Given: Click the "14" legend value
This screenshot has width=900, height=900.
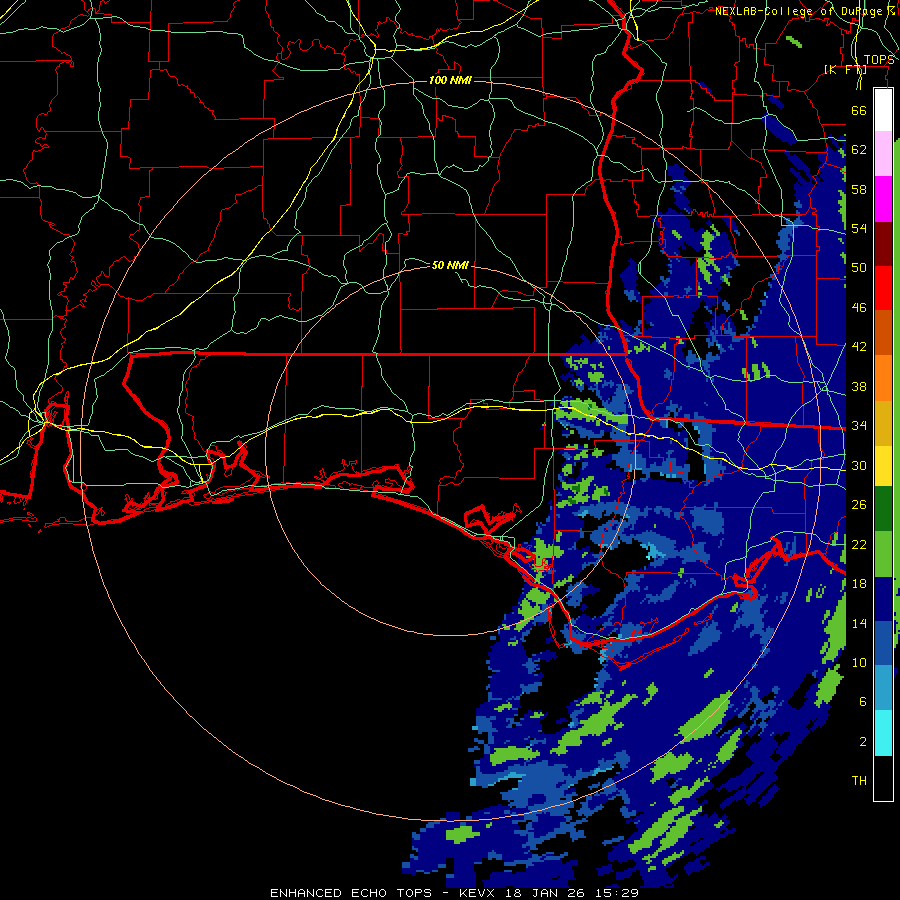Looking at the screenshot, I should click(859, 623).
